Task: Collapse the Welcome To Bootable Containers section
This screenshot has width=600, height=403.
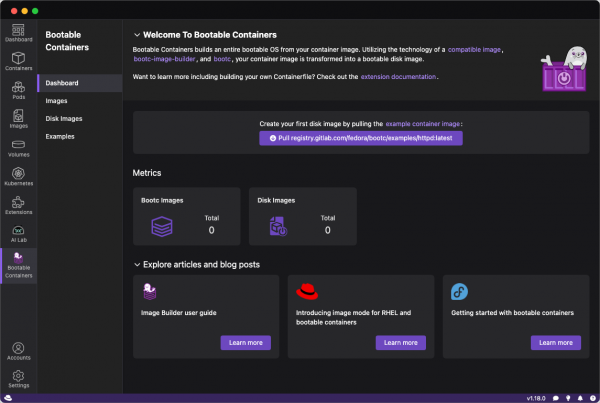Action: [138, 34]
